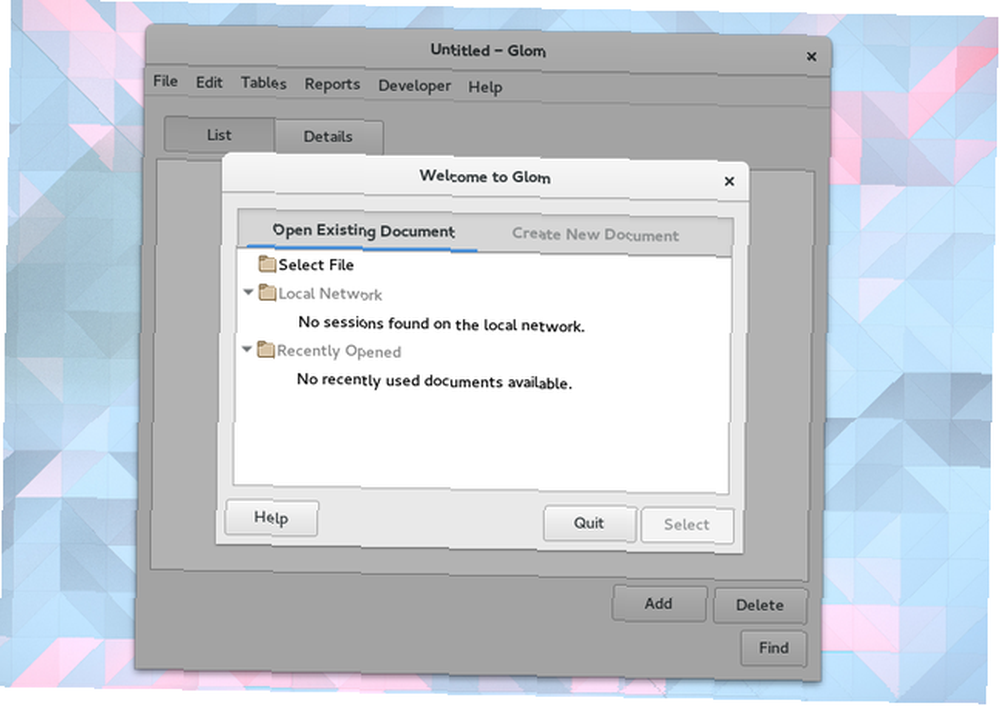Click the Select button in dialog
Viewport: 1000px width, 706px height.
(687, 525)
